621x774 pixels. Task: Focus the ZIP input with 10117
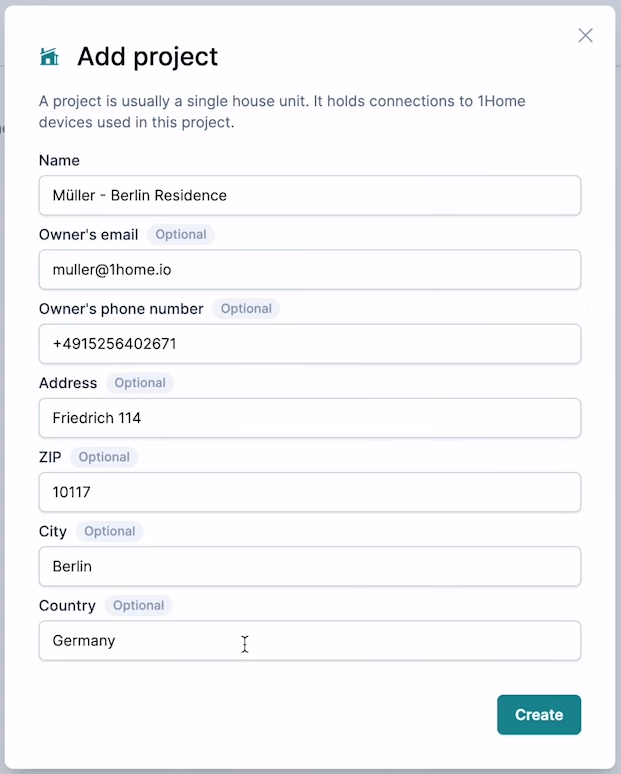click(309, 492)
